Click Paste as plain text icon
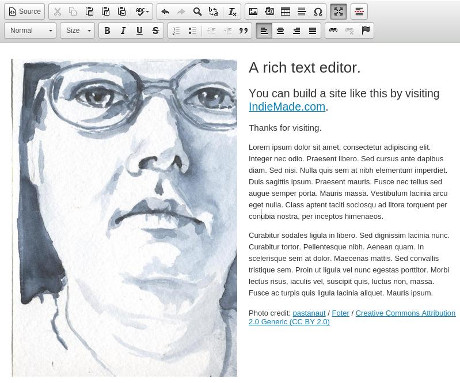This screenshot has width=460, height=383. pos(106,12)
